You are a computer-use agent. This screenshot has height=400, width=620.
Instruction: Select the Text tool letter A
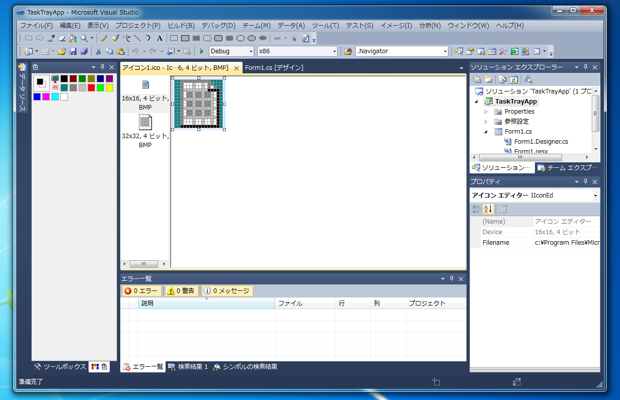click(x=159, y=38)
